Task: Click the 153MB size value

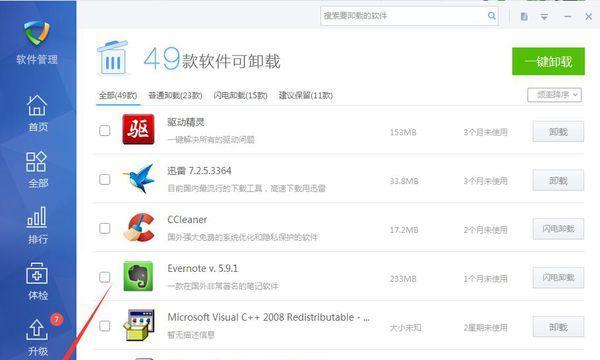Action: coord(403,132)
